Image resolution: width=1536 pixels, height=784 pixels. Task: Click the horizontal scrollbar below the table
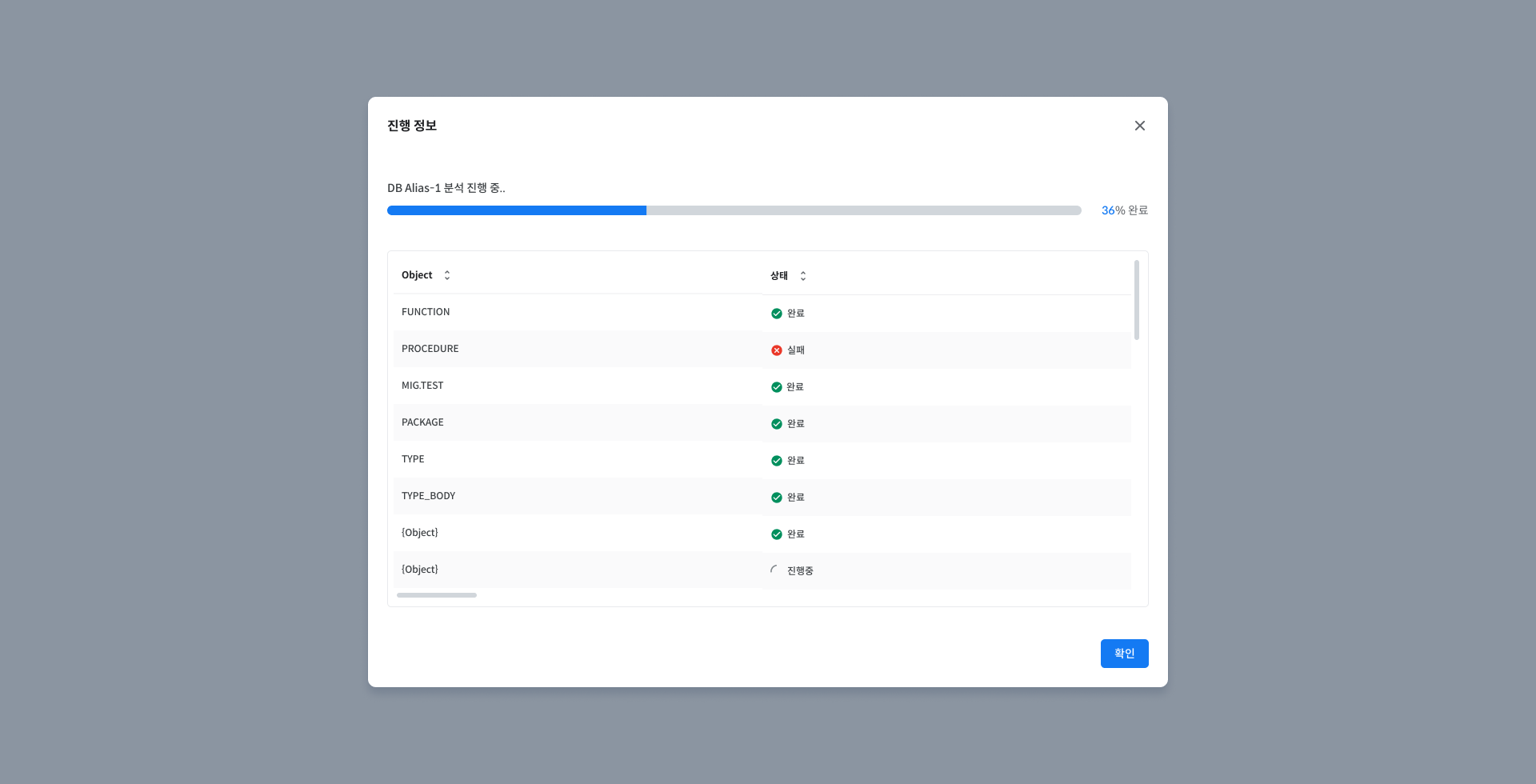click(437, 595)
